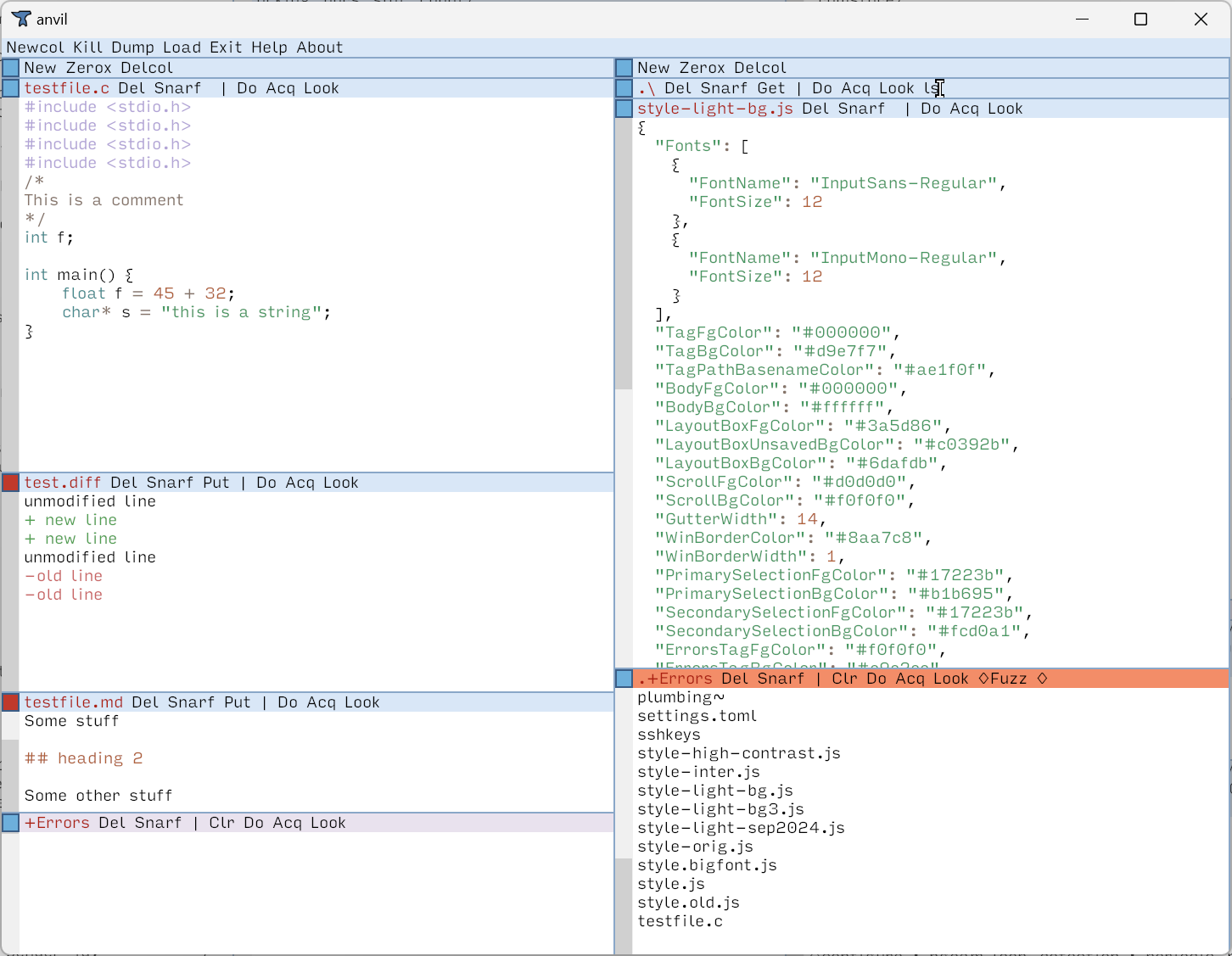The width and height of the screenshot is (1232, 956).
Task: Click Load in the top tag
Action: [182, 48]
